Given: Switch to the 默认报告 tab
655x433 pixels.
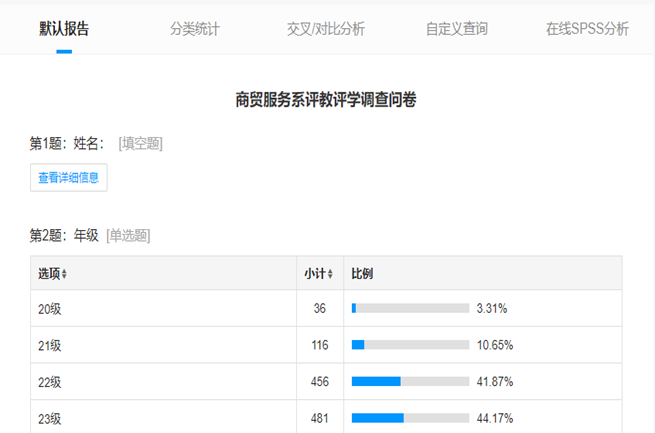Looking at the screenshot, I should 64,28.
